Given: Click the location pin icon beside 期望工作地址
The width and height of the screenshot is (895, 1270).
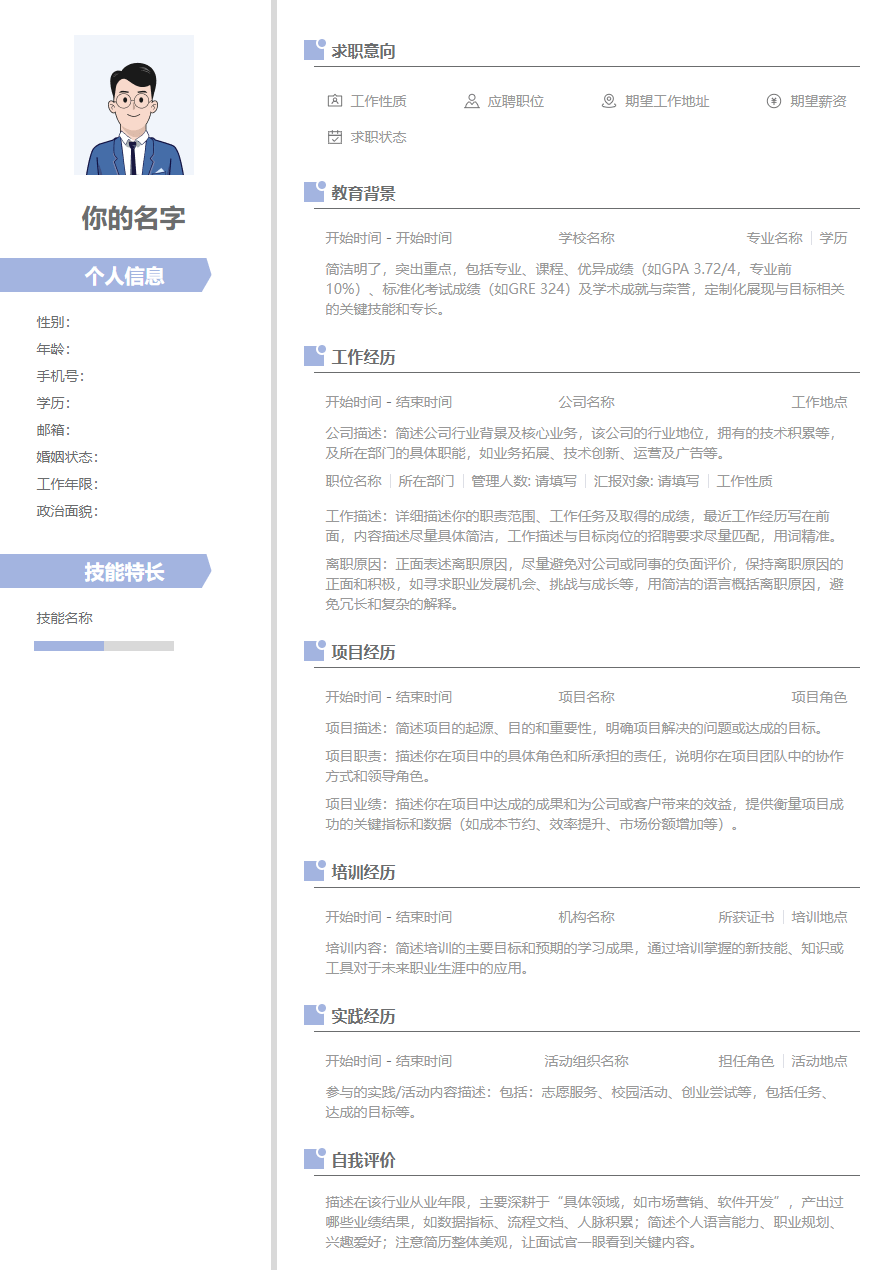Looking at the screenshot, I should (x=609, y=101).
